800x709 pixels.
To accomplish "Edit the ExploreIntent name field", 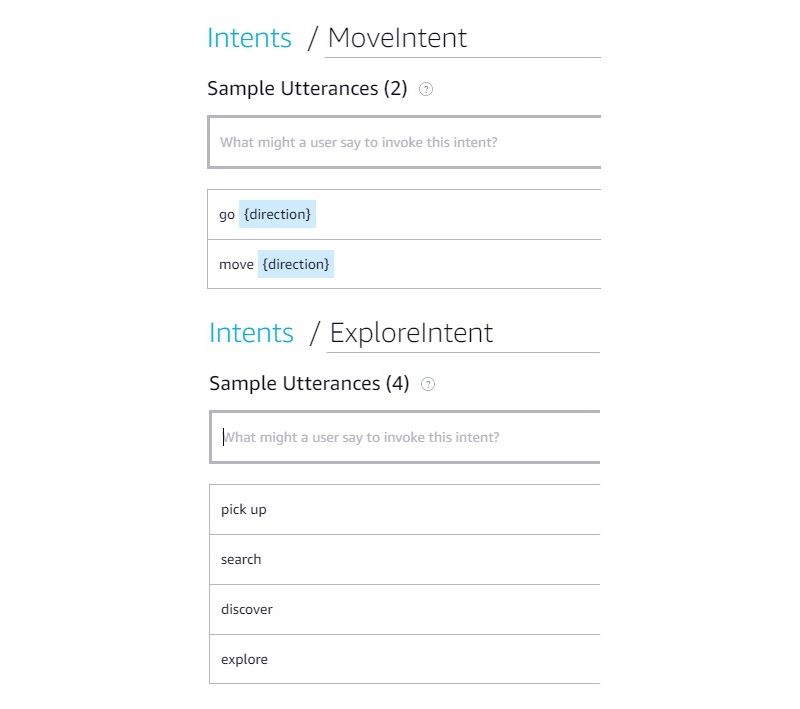I will click(462, 333).
